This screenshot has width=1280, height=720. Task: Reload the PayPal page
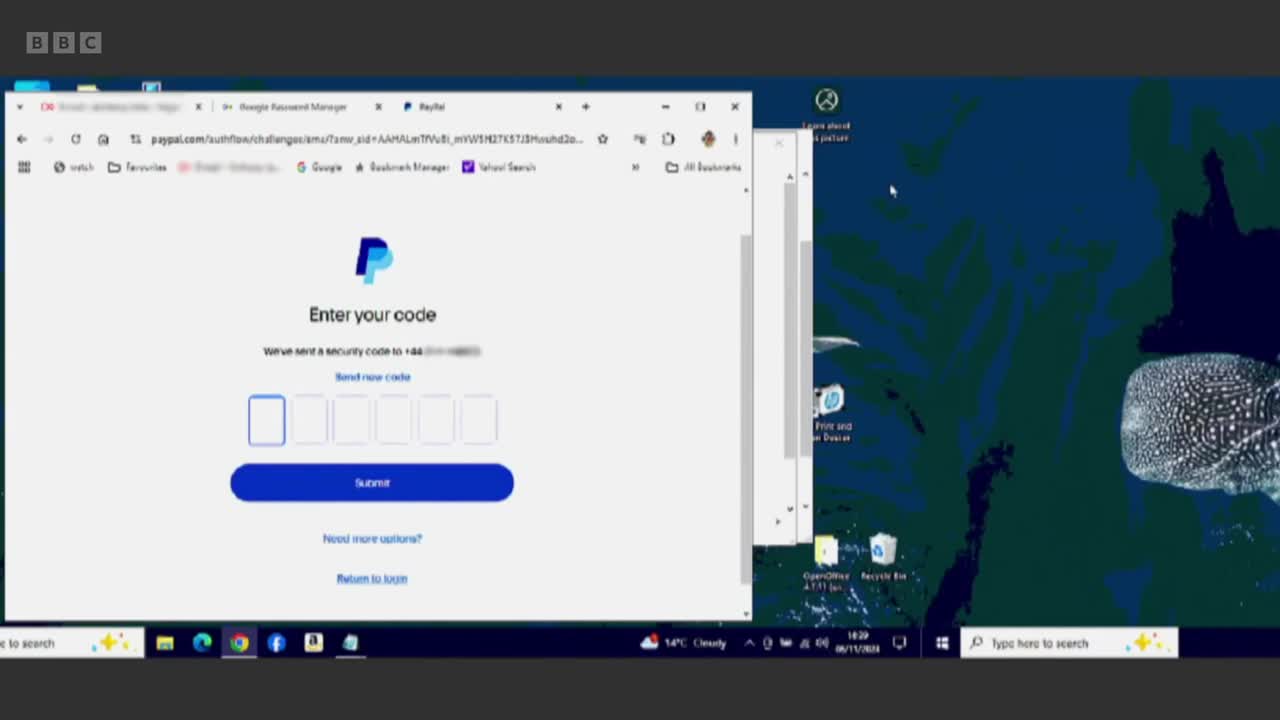[x=76, y=139]
